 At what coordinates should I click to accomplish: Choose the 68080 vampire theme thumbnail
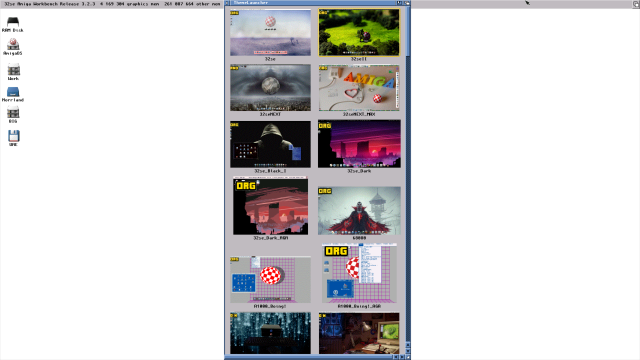point(359,211)
